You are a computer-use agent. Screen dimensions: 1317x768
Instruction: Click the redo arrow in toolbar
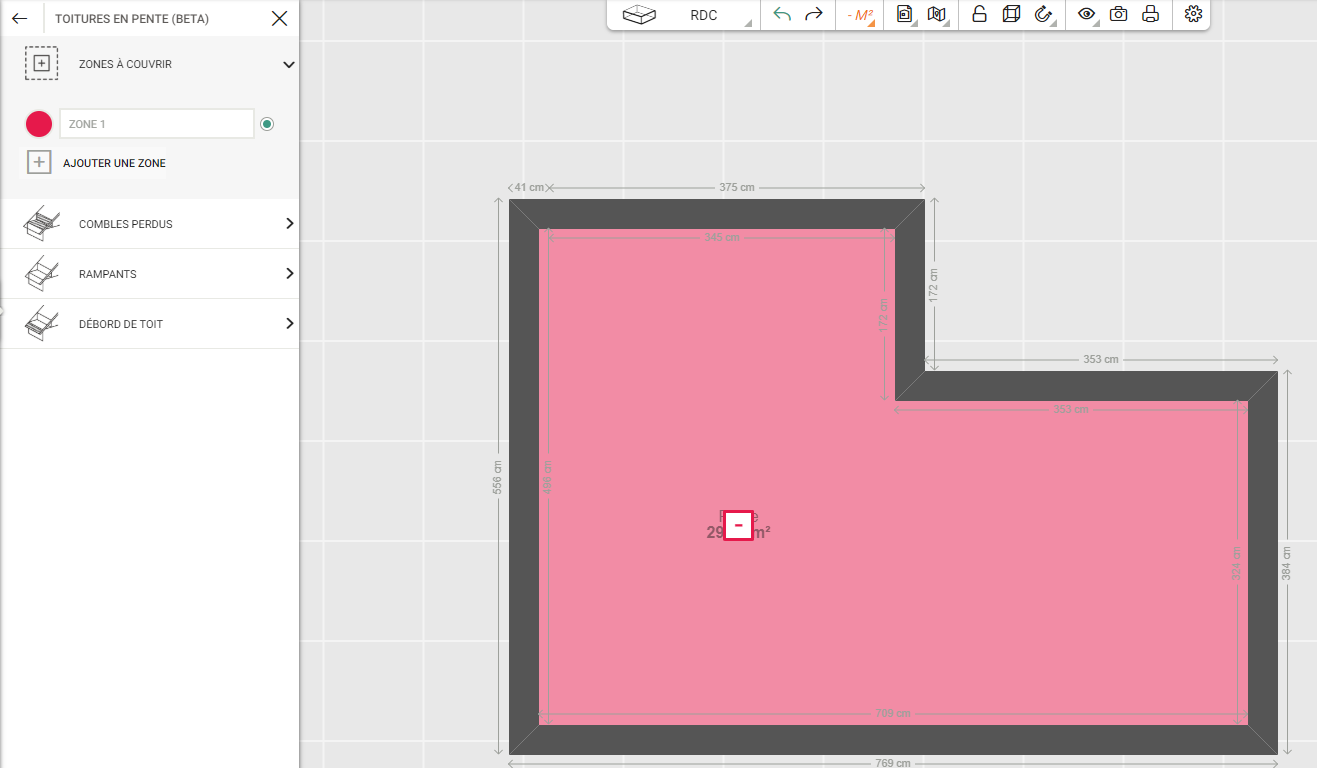814,15
